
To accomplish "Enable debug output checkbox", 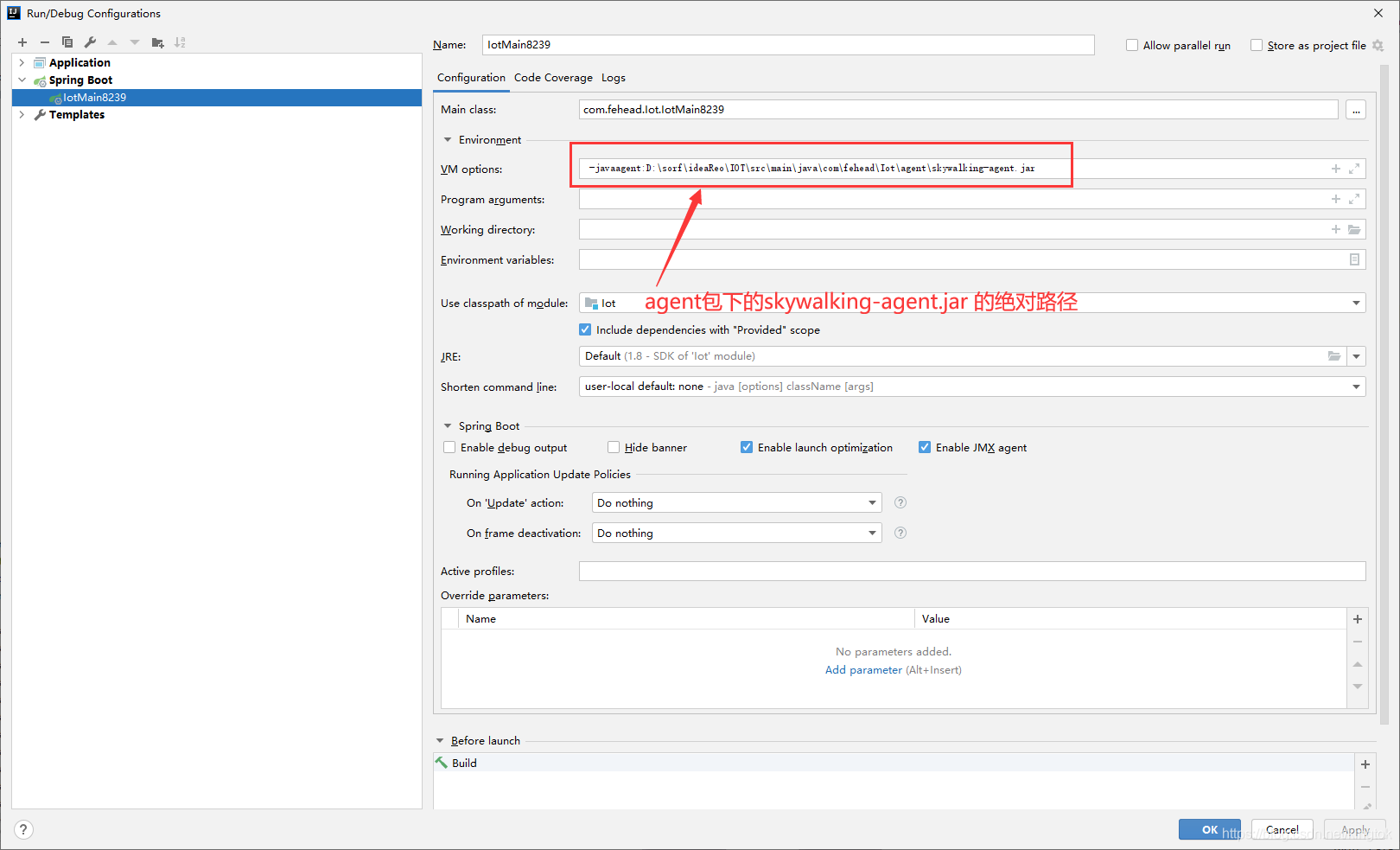I will coord(449,447).
